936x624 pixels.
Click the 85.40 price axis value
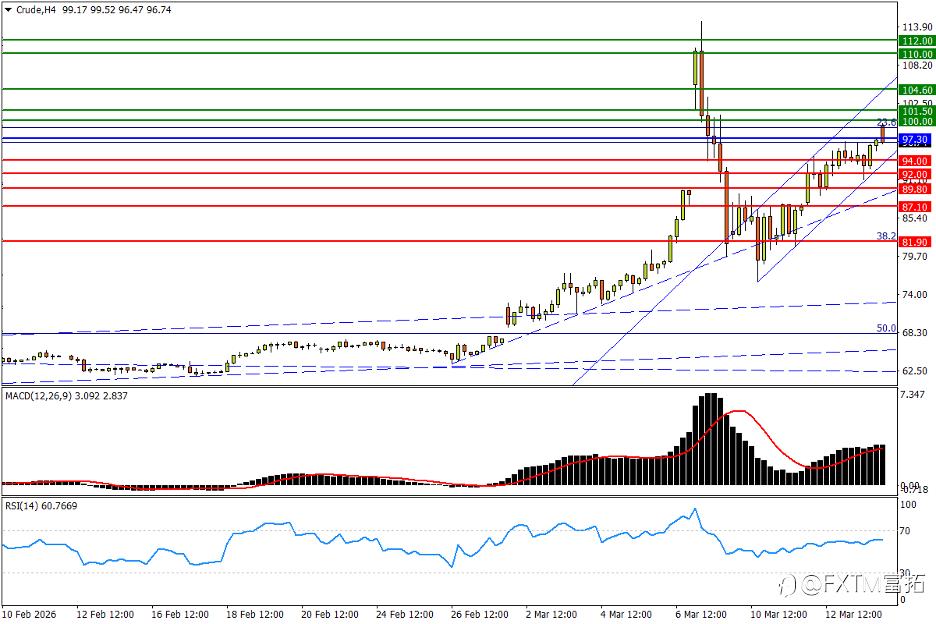[915, 218]
